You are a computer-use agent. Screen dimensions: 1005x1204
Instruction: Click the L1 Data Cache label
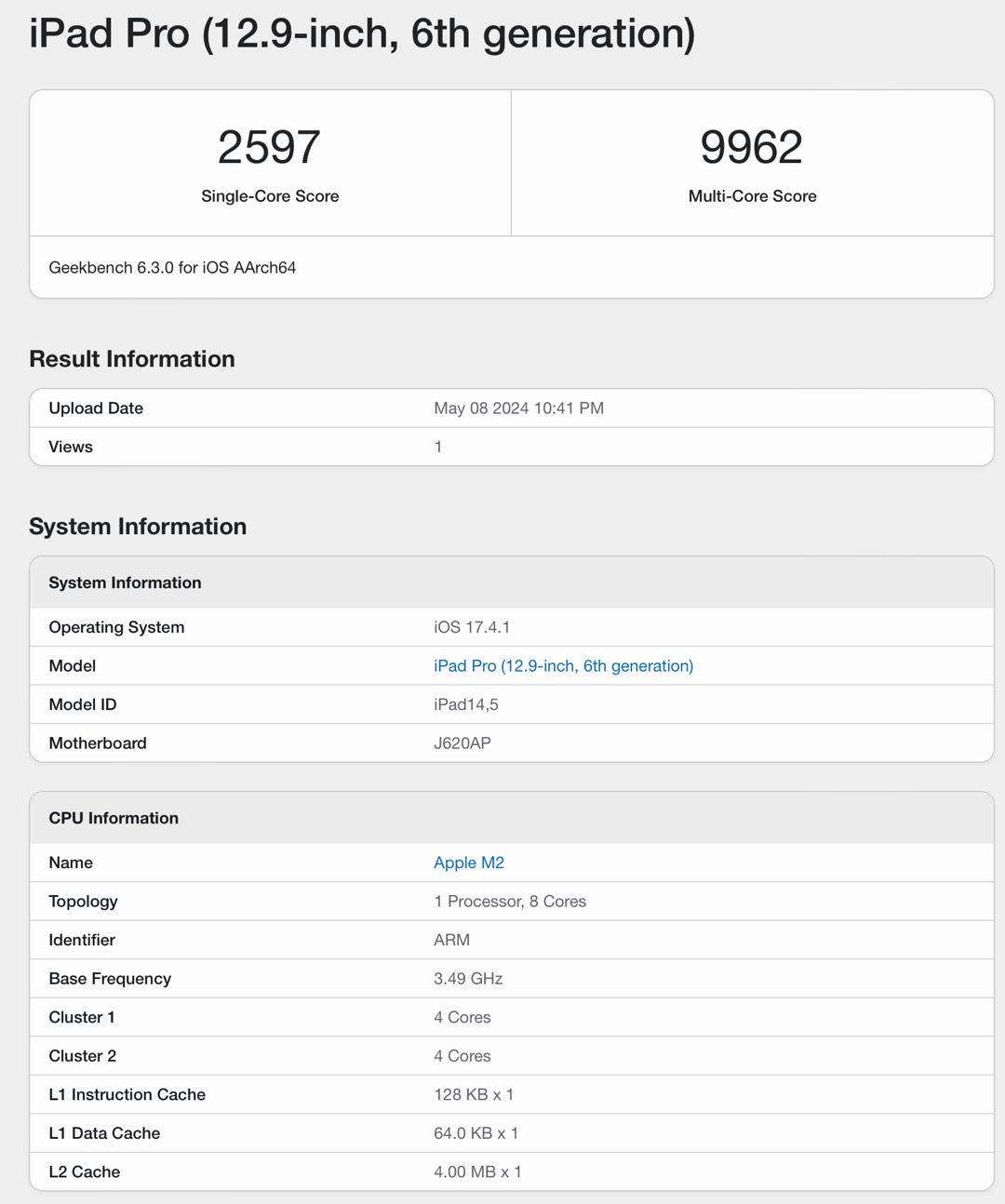point(104,1133)
